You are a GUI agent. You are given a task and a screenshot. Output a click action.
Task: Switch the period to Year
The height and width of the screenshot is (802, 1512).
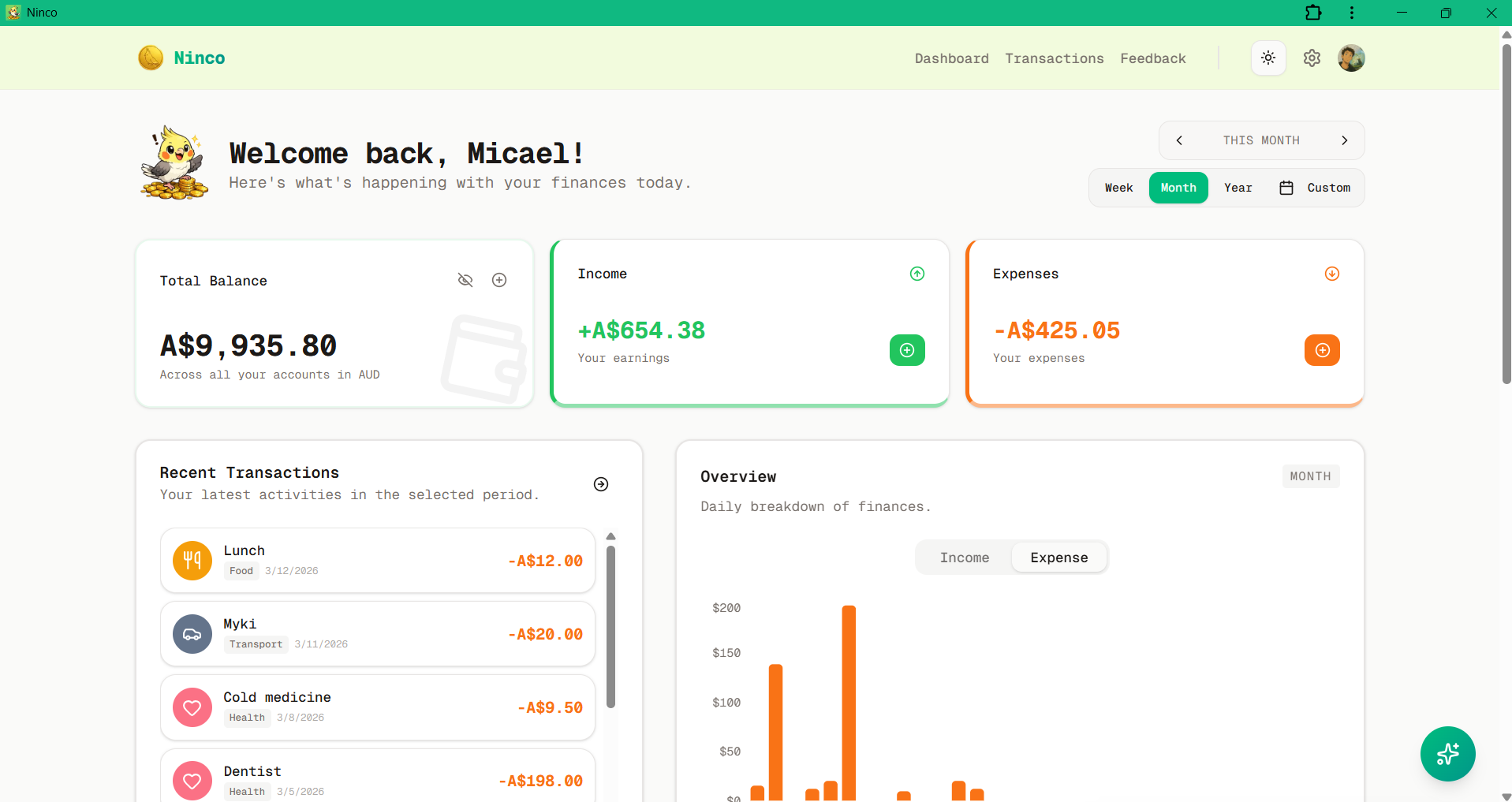point(1238,188)
